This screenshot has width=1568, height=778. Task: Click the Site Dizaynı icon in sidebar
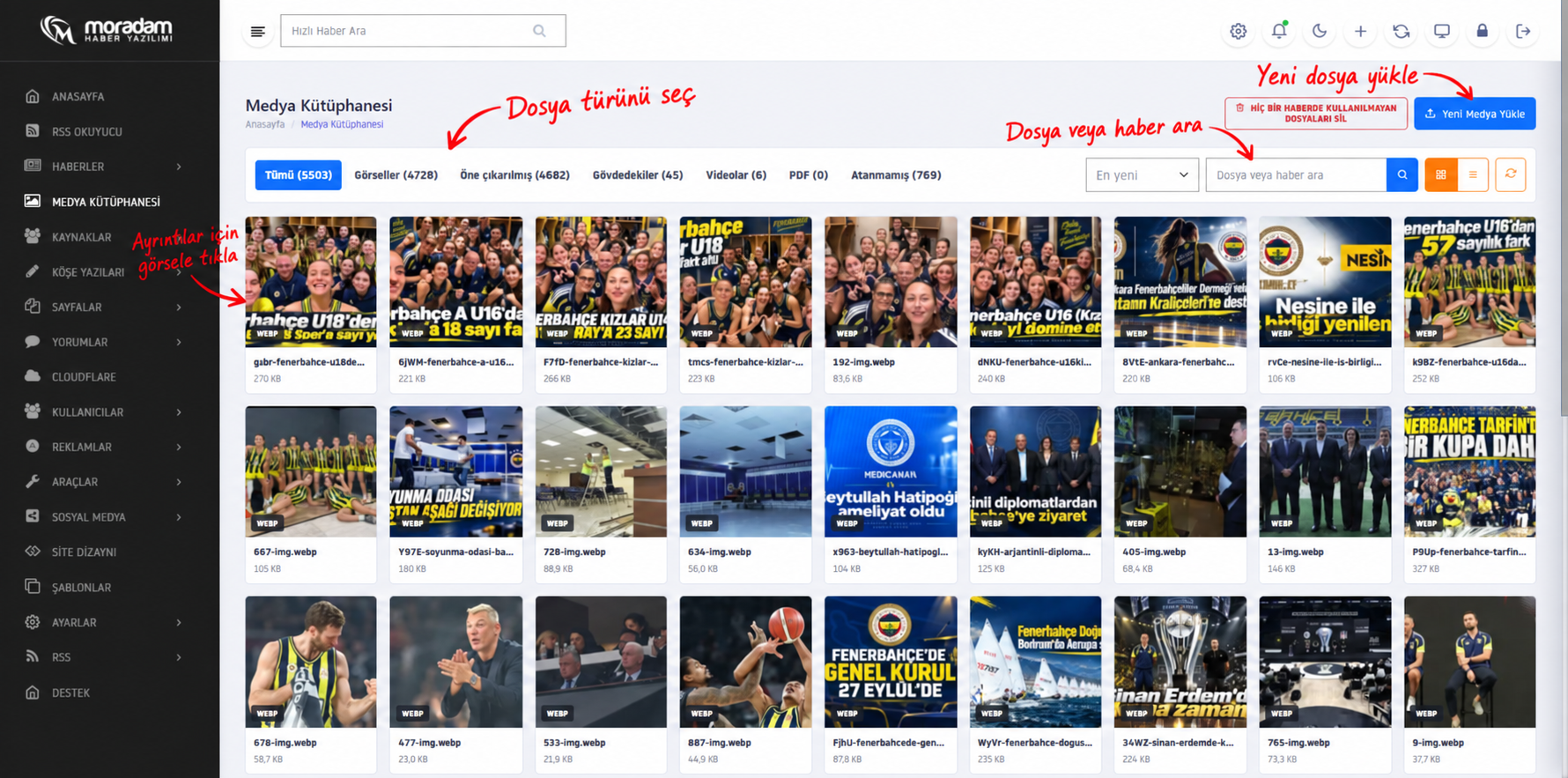click(33, 552)
